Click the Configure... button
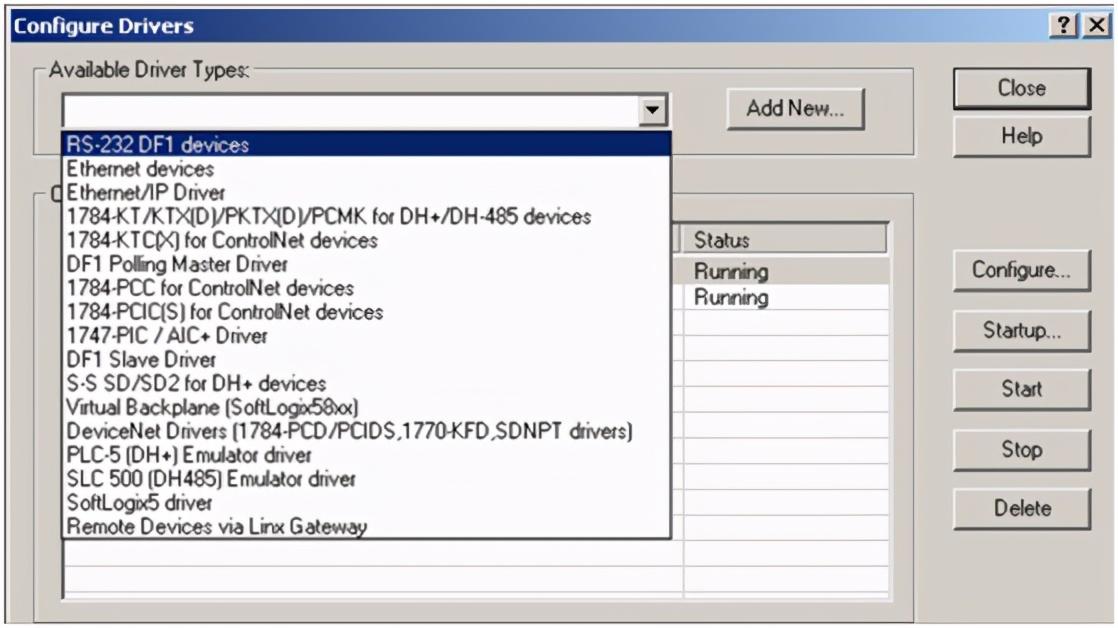The height and width of the screenshot is (628, 1118). pos(1022,270)
